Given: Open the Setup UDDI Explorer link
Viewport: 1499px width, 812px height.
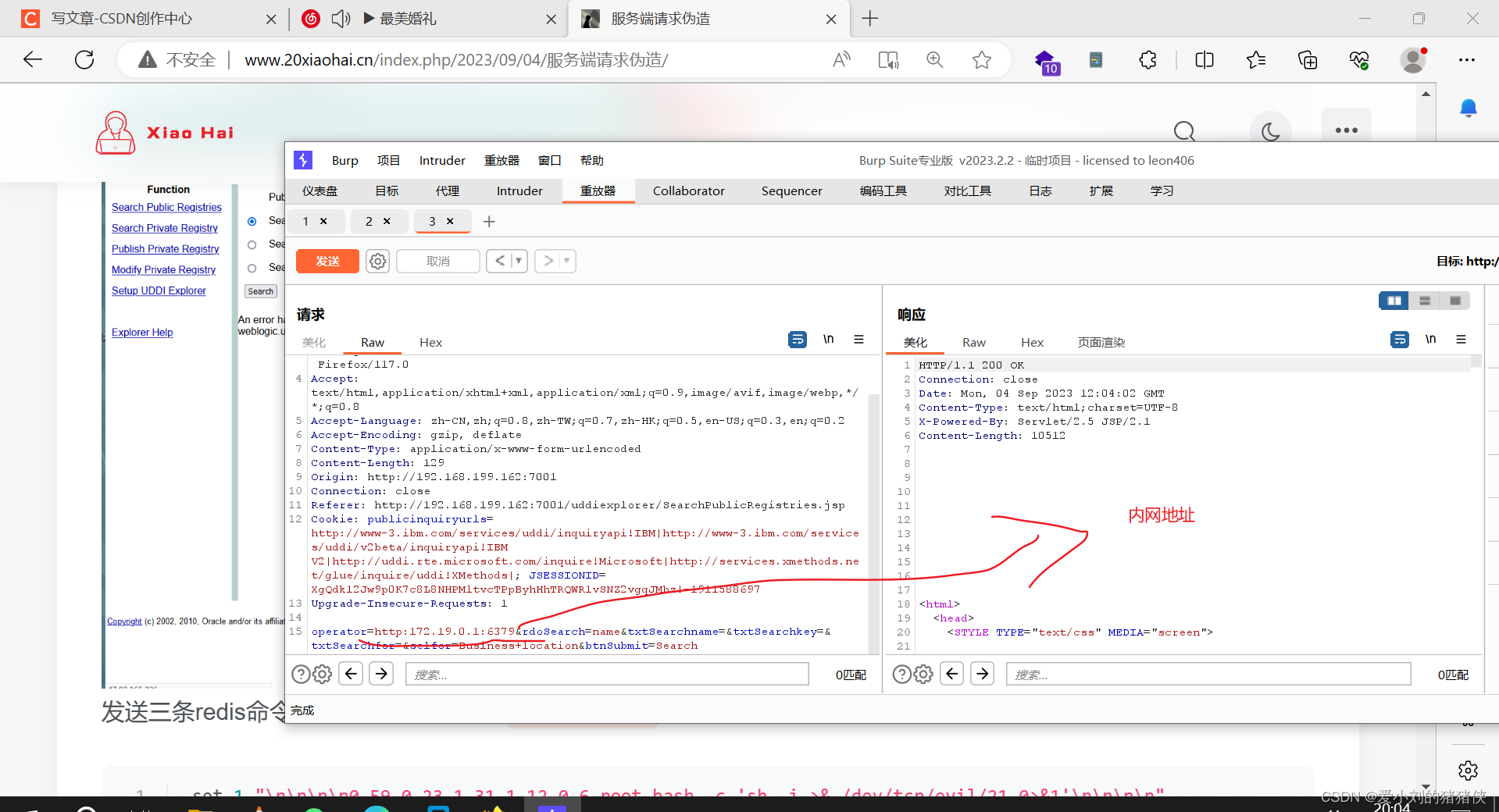Looking at the screenshot, I should pyautogui.click(x=159, y=290).
